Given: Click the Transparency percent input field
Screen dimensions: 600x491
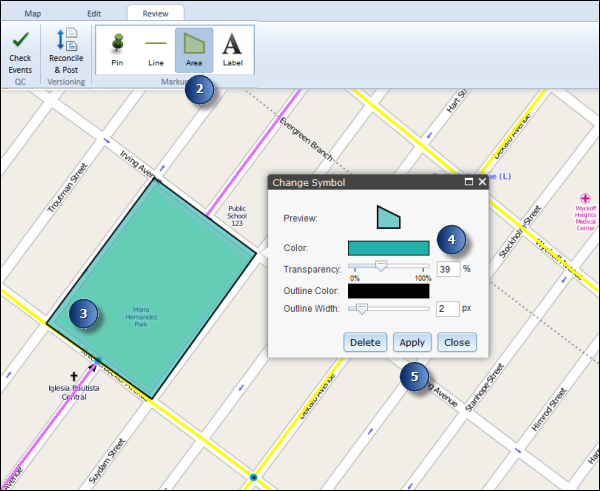Looking at the screenshot, I should point(446,269).
